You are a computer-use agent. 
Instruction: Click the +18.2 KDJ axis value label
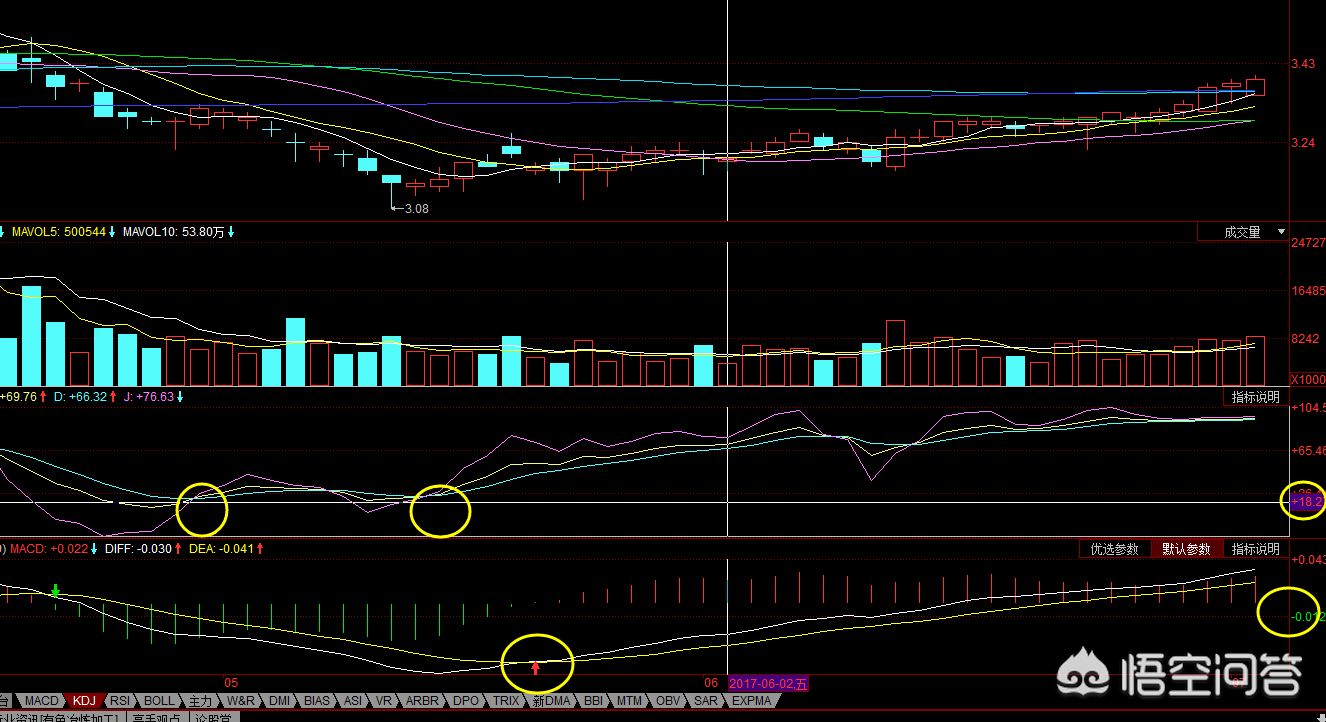click(x=1304, y=500)
